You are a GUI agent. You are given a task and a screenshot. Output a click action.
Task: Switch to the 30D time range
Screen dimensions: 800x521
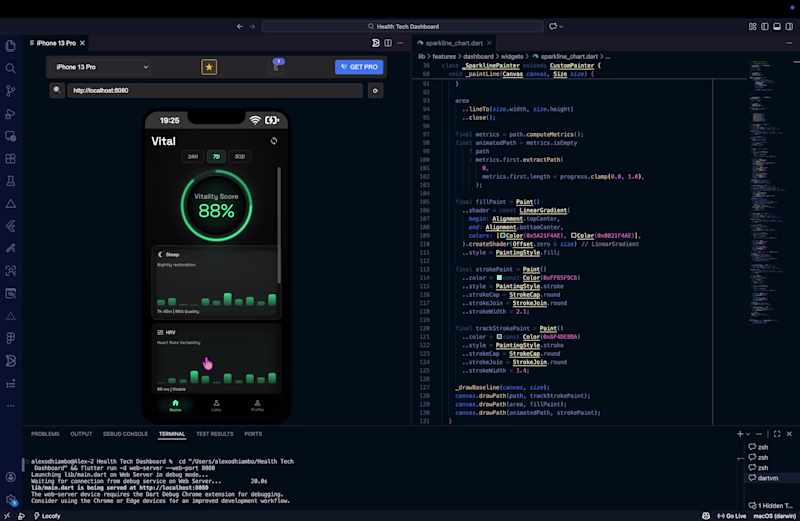(x=239, y=157)
